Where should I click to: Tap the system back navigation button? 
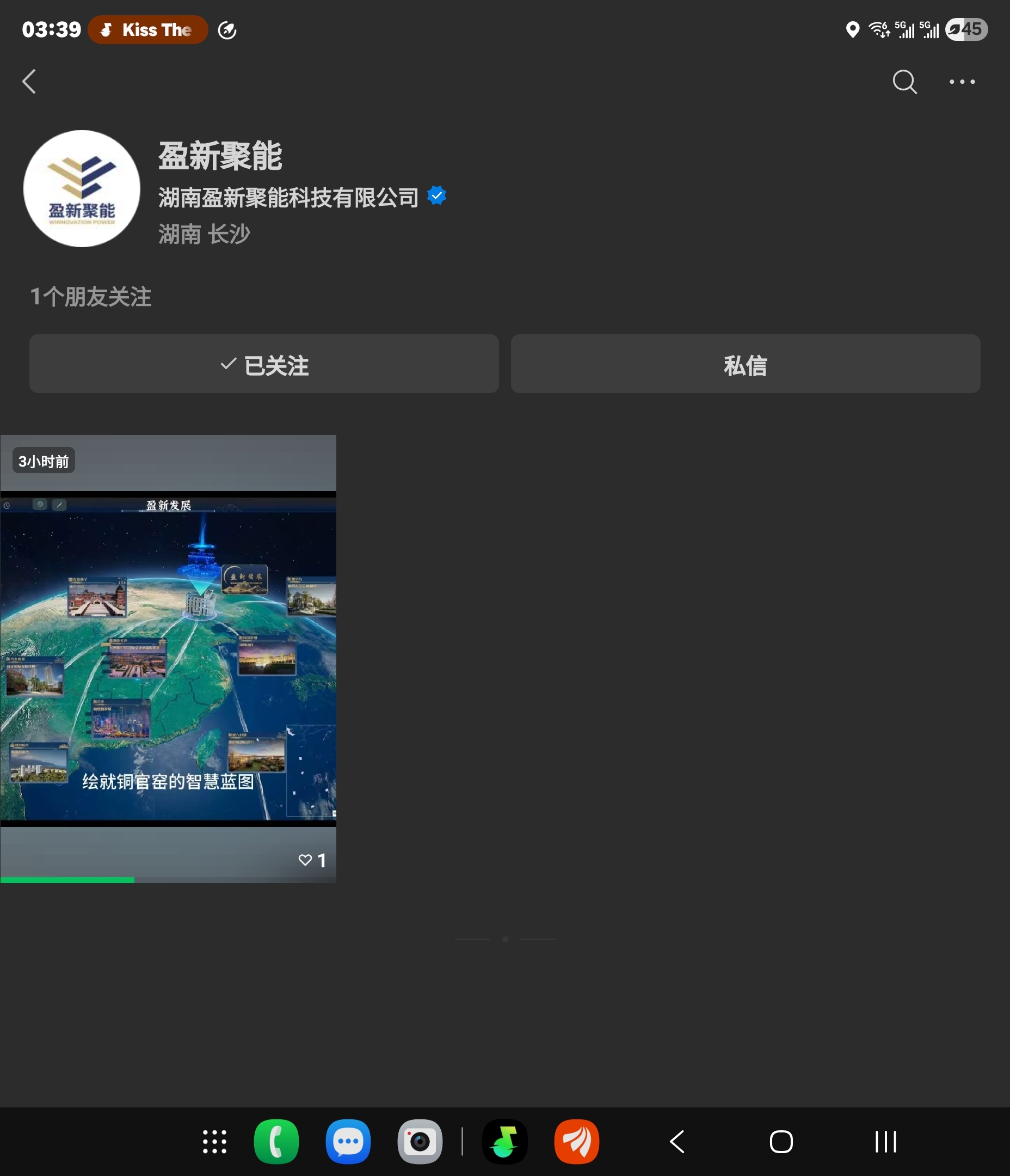(x=678, y=1141)
